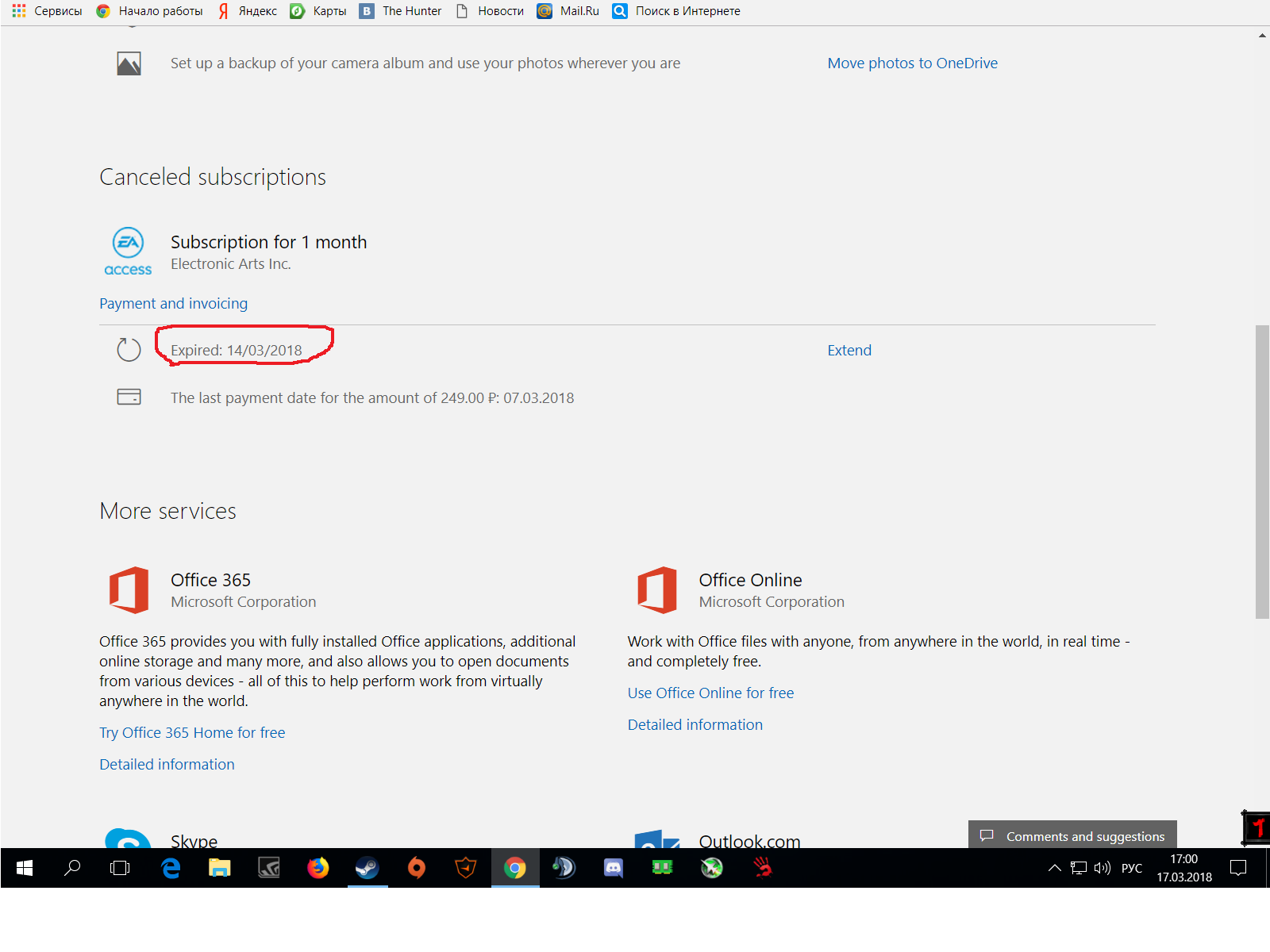Open the Поиск в Интернете bookmark

point(676,11)
